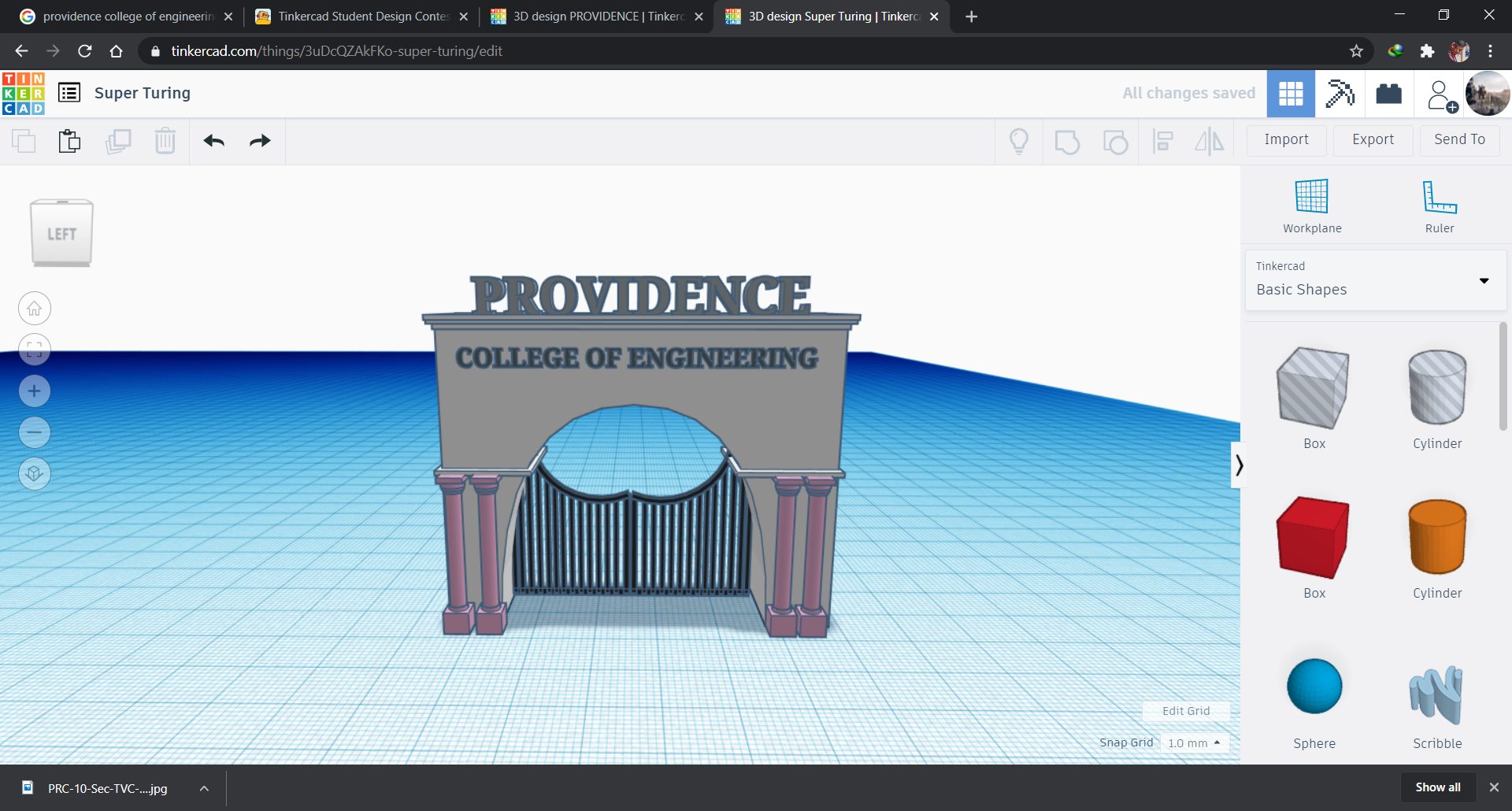Go to the browser home page
This screenshot has width=1512, height=811.
116,51
